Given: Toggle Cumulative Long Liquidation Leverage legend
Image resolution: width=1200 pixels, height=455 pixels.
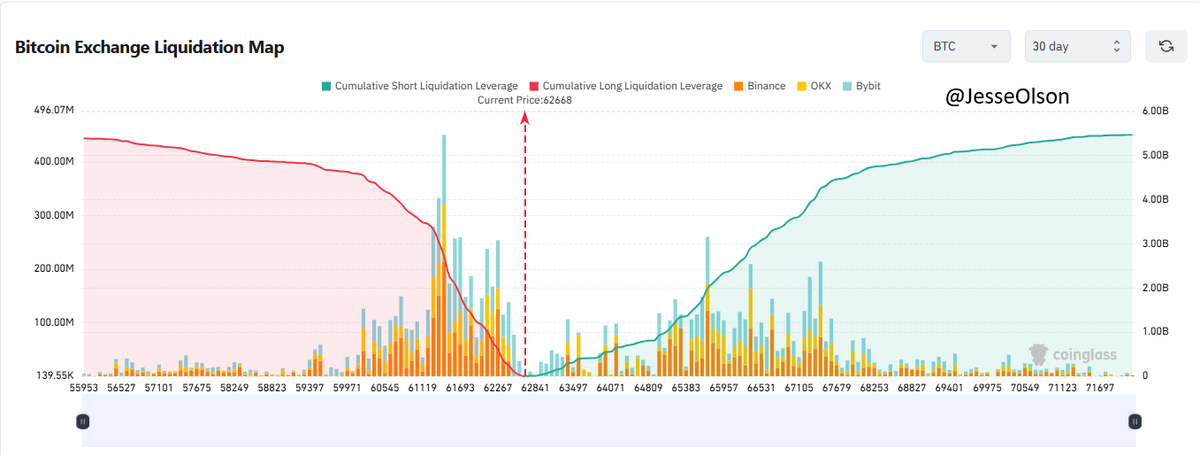Looking at the screenshot, I should coord(626,86).
